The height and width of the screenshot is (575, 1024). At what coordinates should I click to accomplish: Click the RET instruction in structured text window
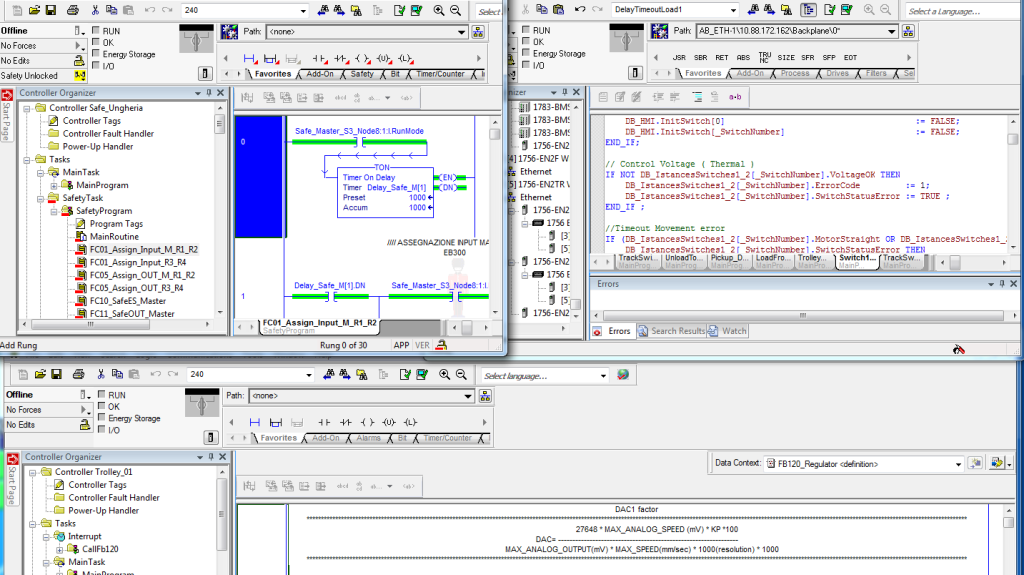[x=722, y=58]
